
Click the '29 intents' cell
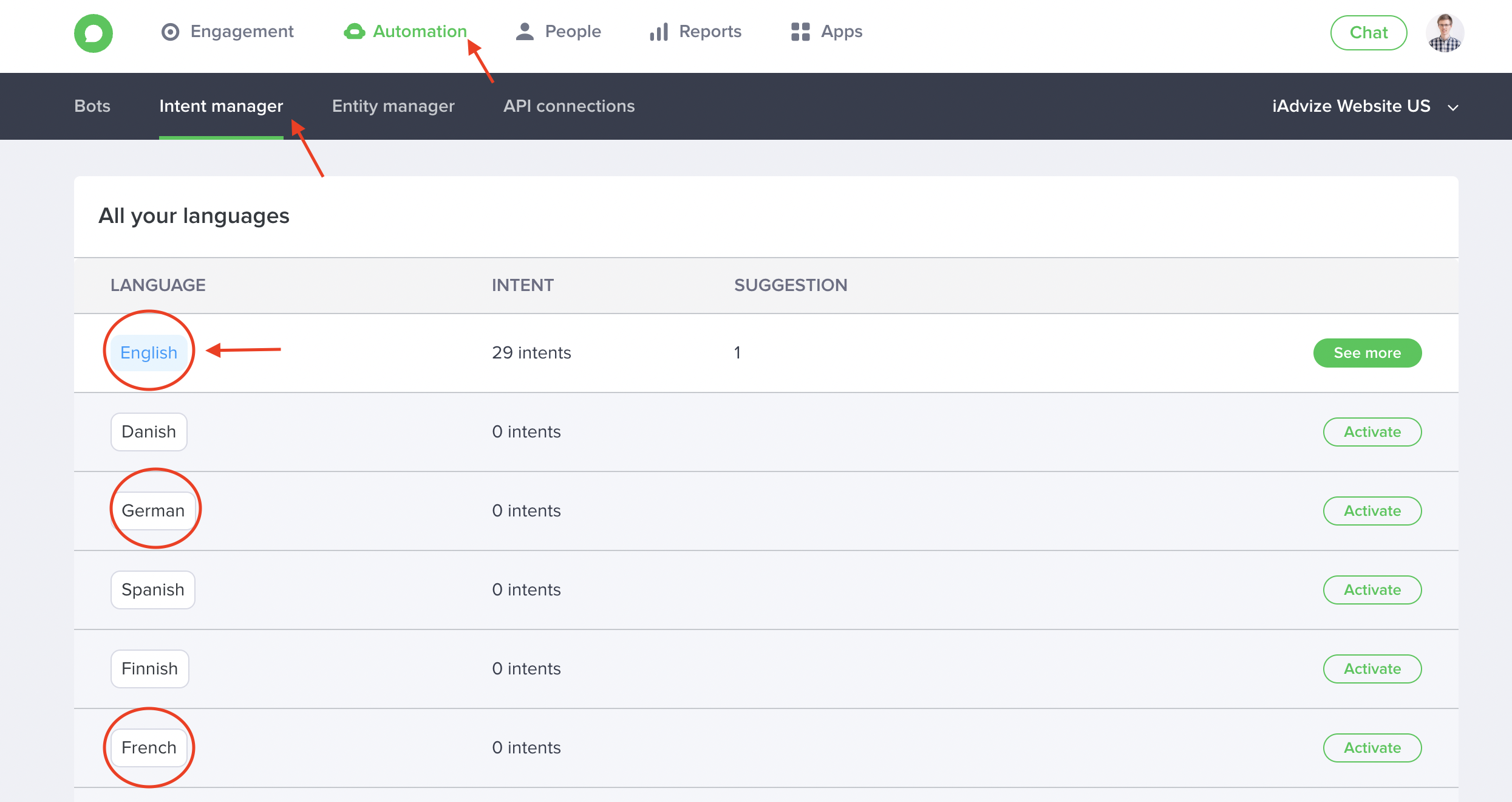(x=531, y=353)
